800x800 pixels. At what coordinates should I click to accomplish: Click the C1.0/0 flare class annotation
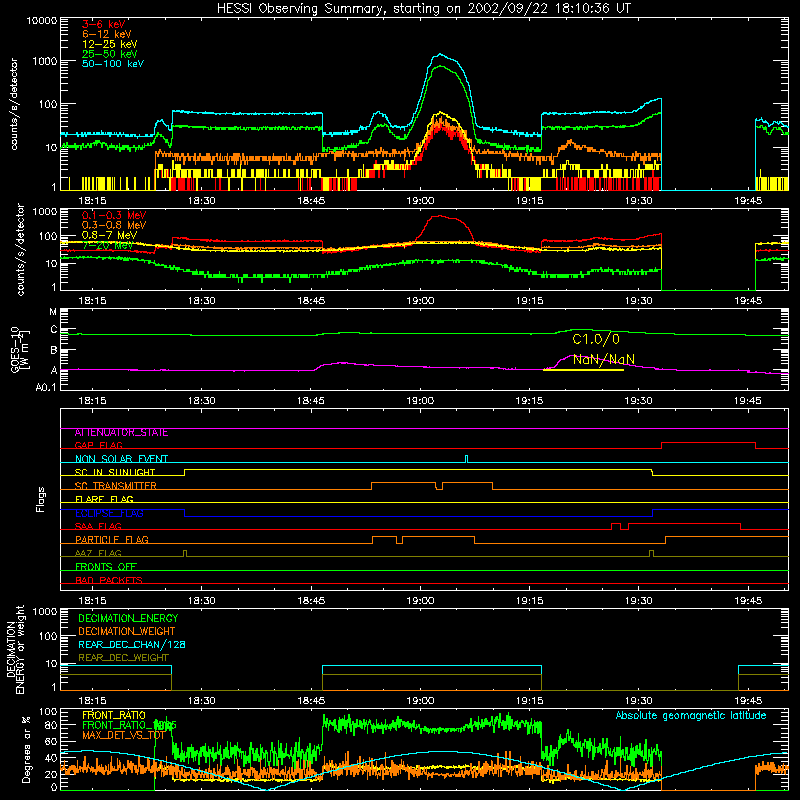point(596,339)
